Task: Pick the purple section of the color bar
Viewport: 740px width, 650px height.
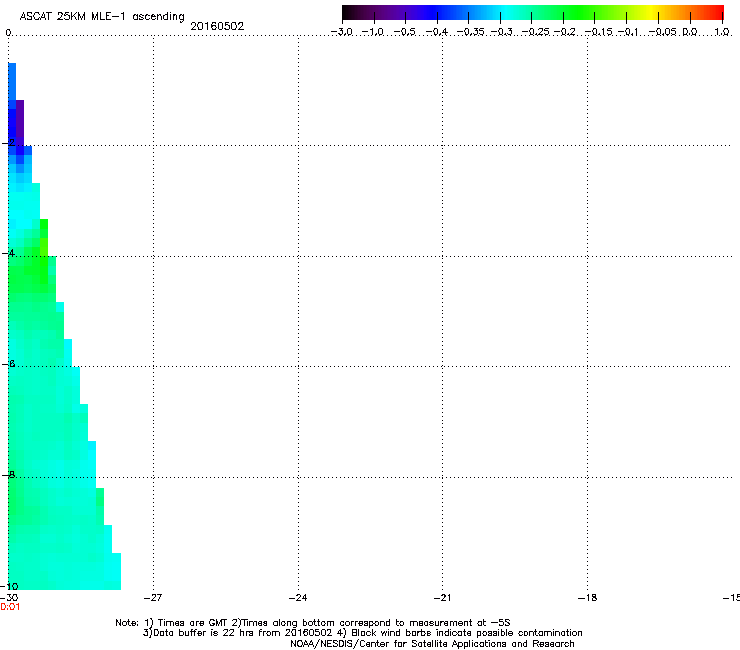Action: (396, 13)
